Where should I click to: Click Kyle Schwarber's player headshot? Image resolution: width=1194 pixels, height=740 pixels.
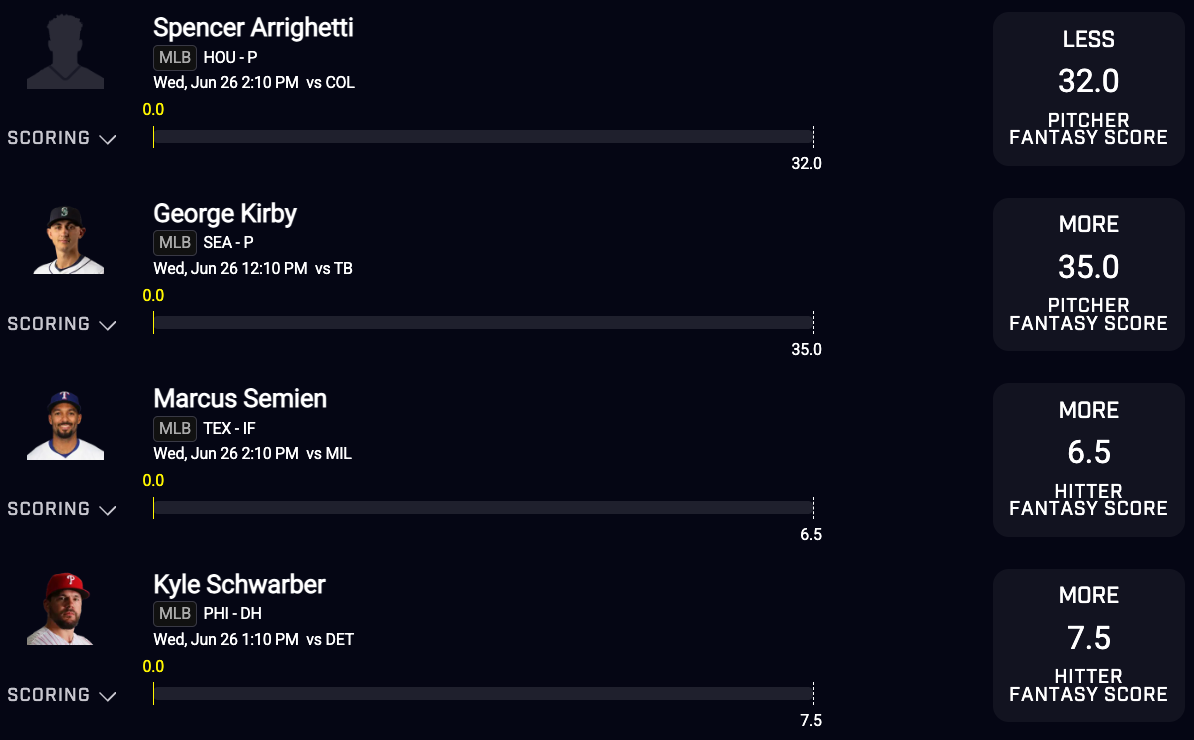pyautogui.click(x=61, y=609)
